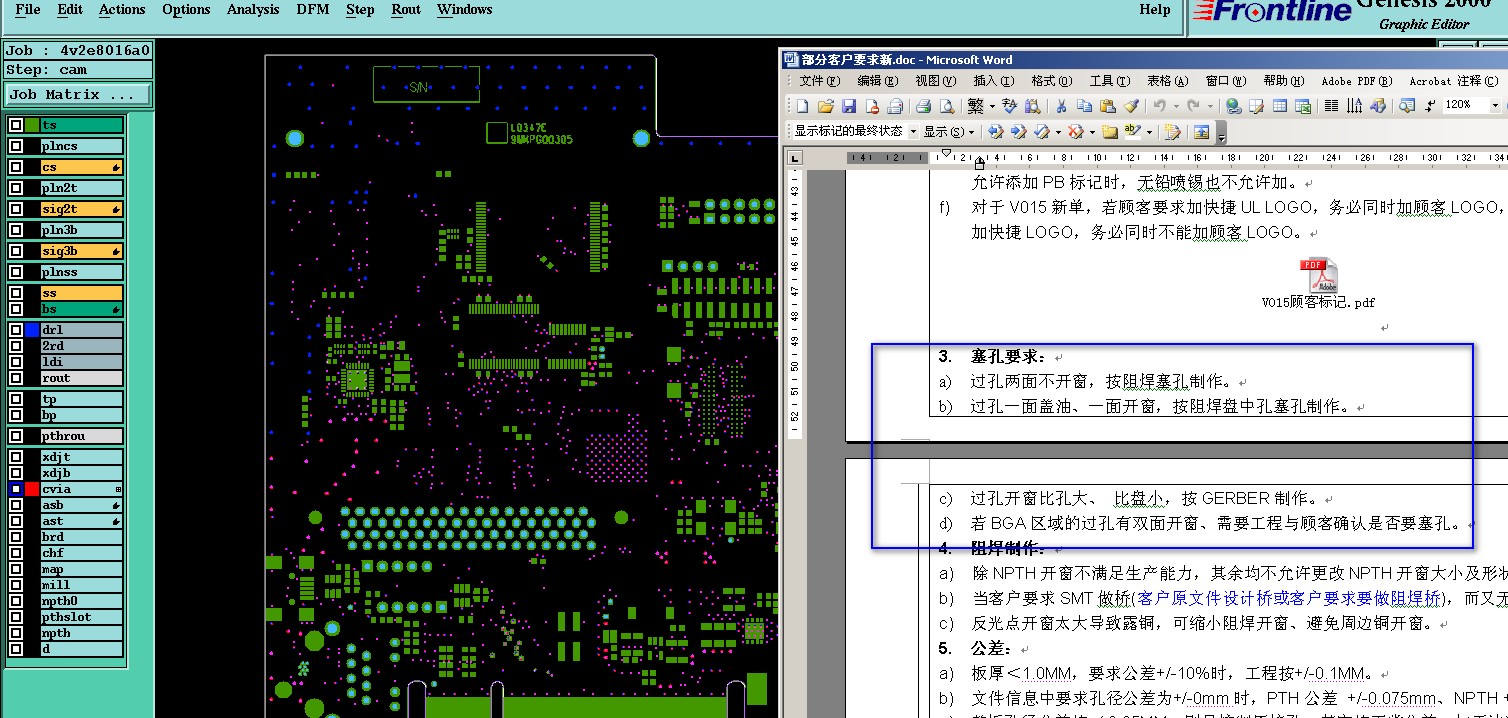Go to previous change in Reviewing toolbar
Screen dimensions: 1508x718
pyautogui.click(x=996, y=132)
